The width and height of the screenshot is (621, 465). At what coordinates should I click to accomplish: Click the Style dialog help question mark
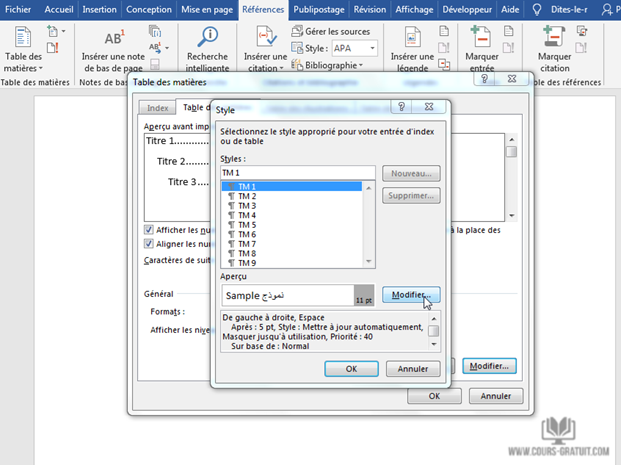pyautogui.click(x=400, y=105)
